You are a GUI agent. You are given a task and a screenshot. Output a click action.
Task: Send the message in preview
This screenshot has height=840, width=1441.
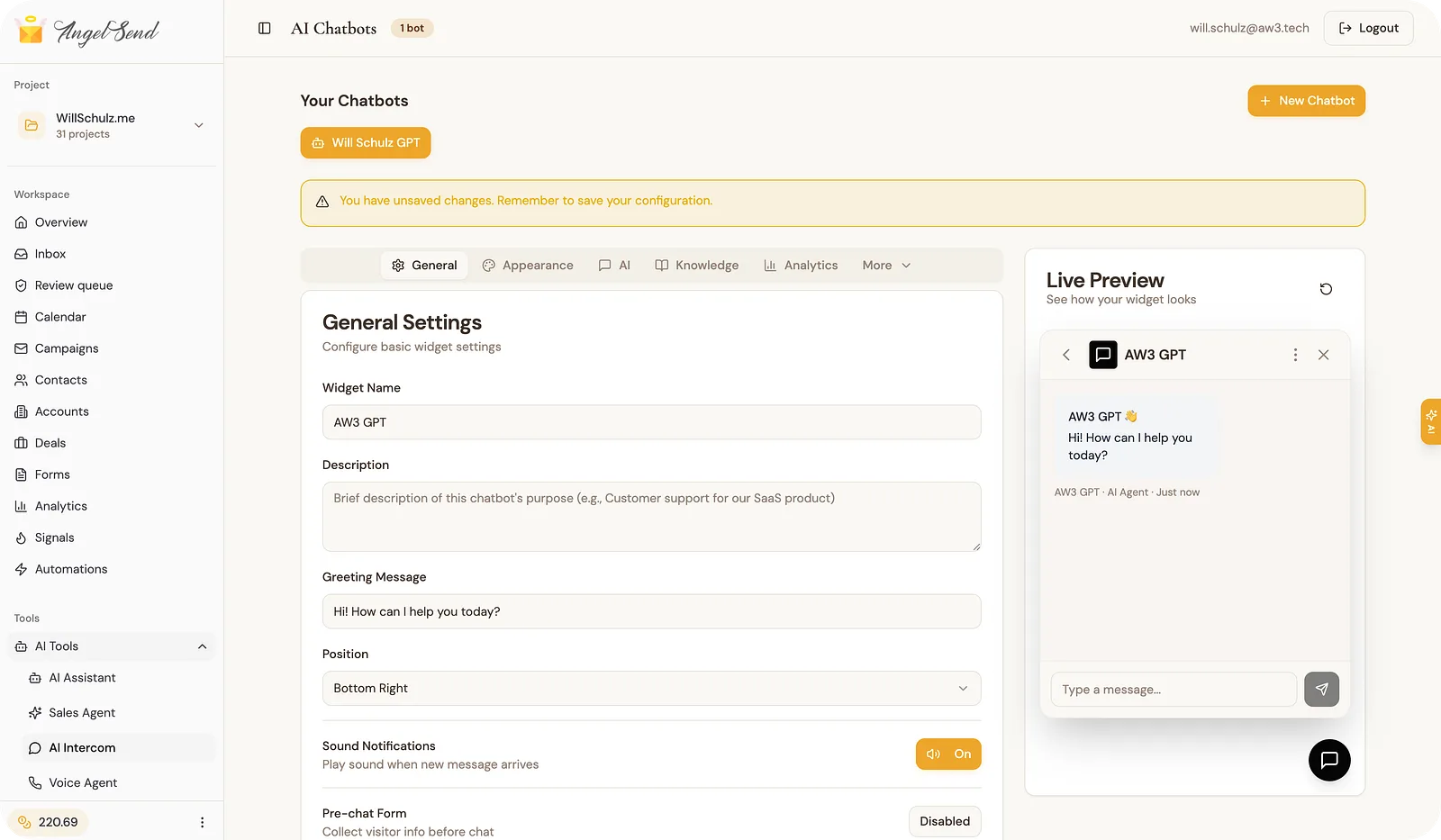(x=1321, y=690)
